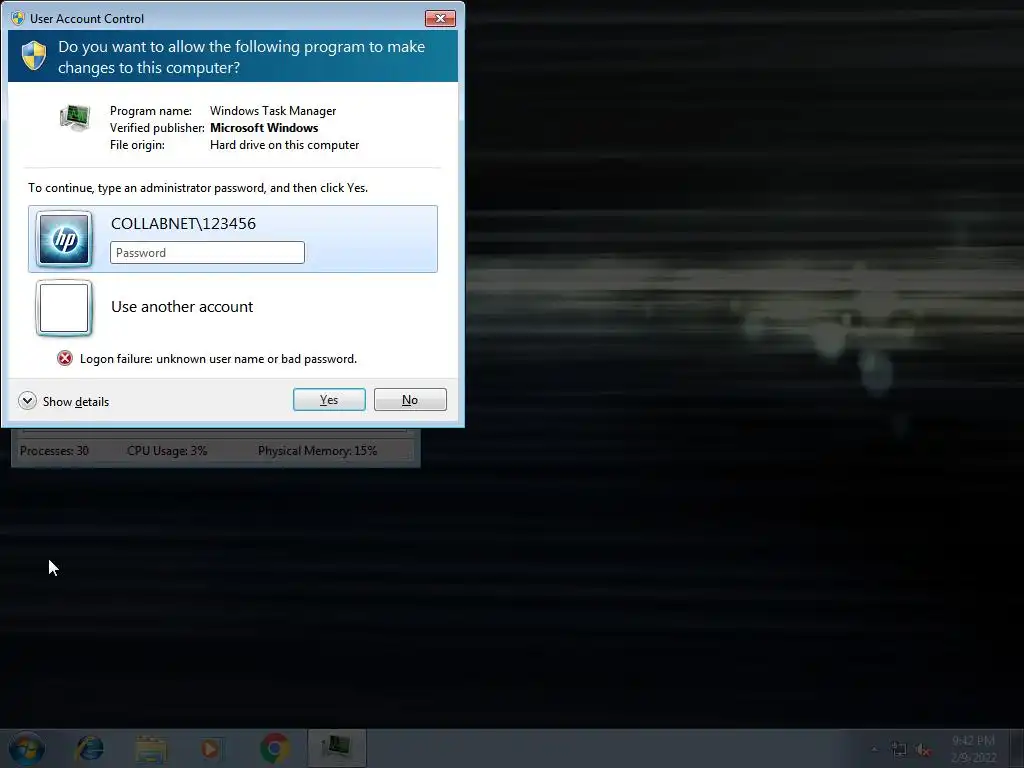Click the No button in UAC dialog

(410, 400)
